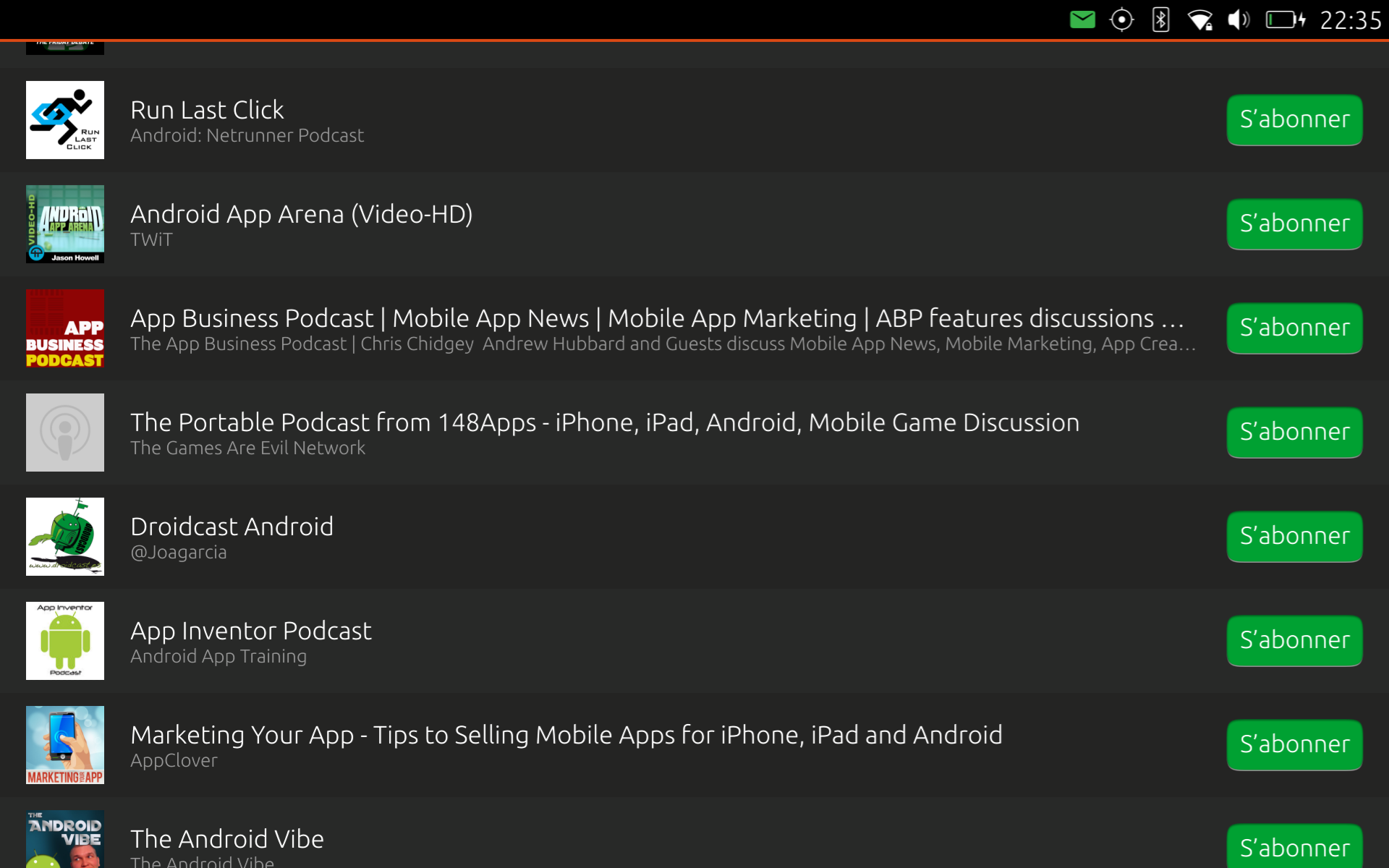Open the battery indicator
Viewport: 1389px width, 868px height.
click(1286, 20)
